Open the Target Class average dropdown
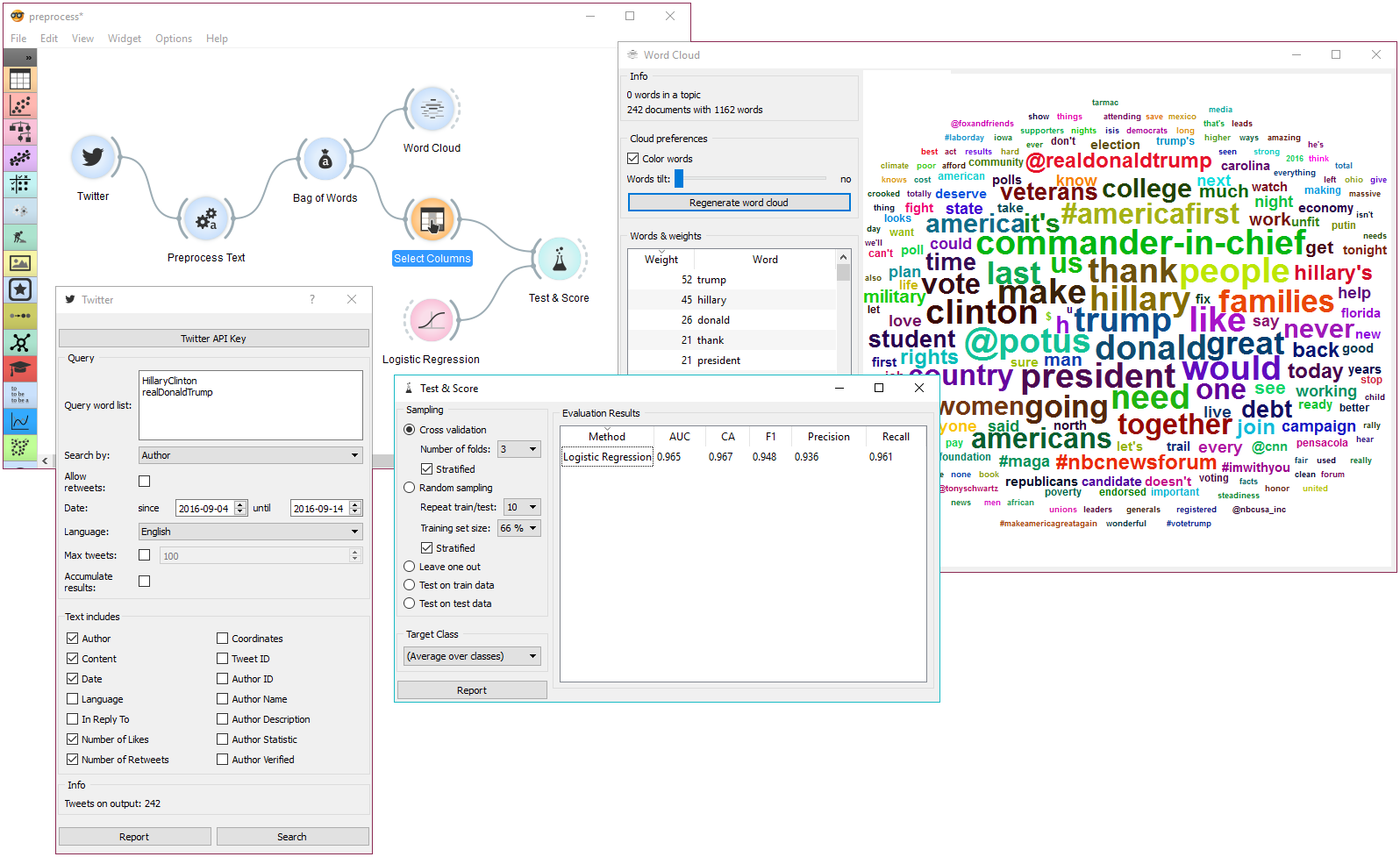The width and height of the screenshot is (1400, 857). coord(472,656)
